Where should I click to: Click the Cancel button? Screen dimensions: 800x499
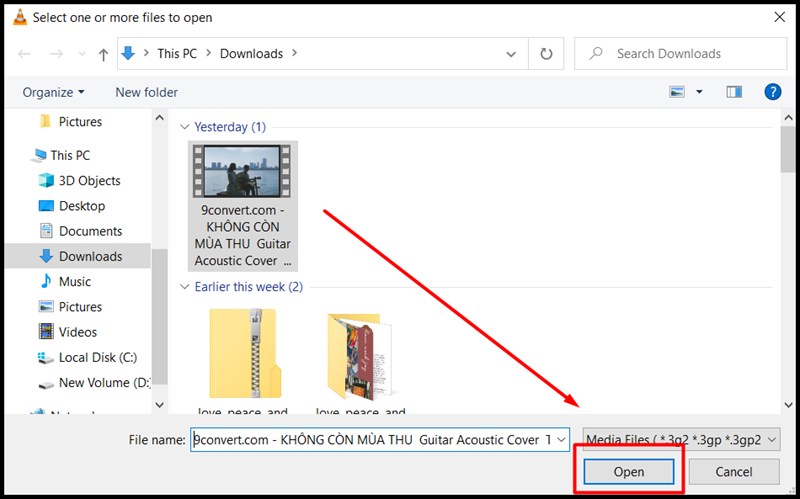pyautogui.click(x=734, y=472)
